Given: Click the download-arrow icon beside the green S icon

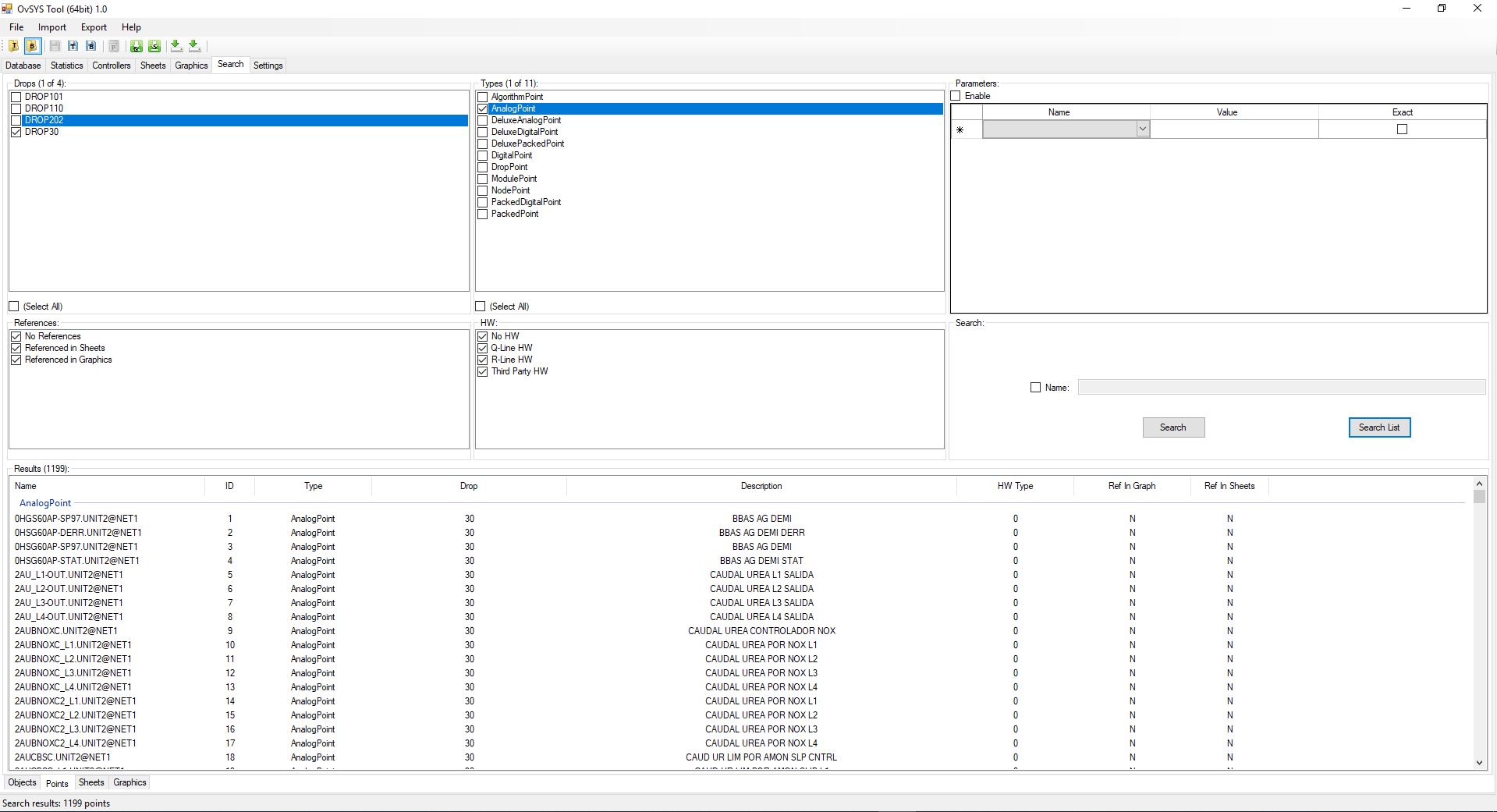Looking at the screenshot, I should (x=176, y=46).
